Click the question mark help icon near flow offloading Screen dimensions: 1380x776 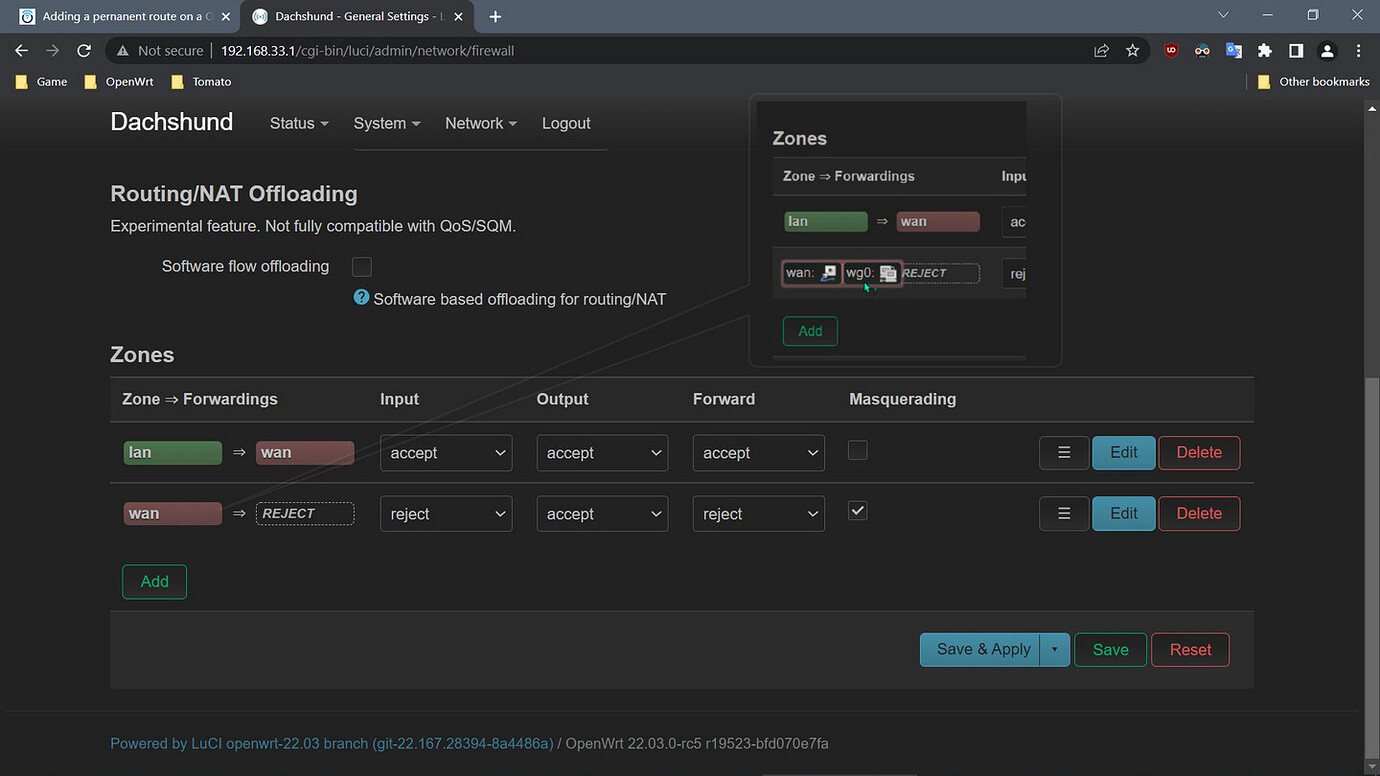[x=360, y=297]
